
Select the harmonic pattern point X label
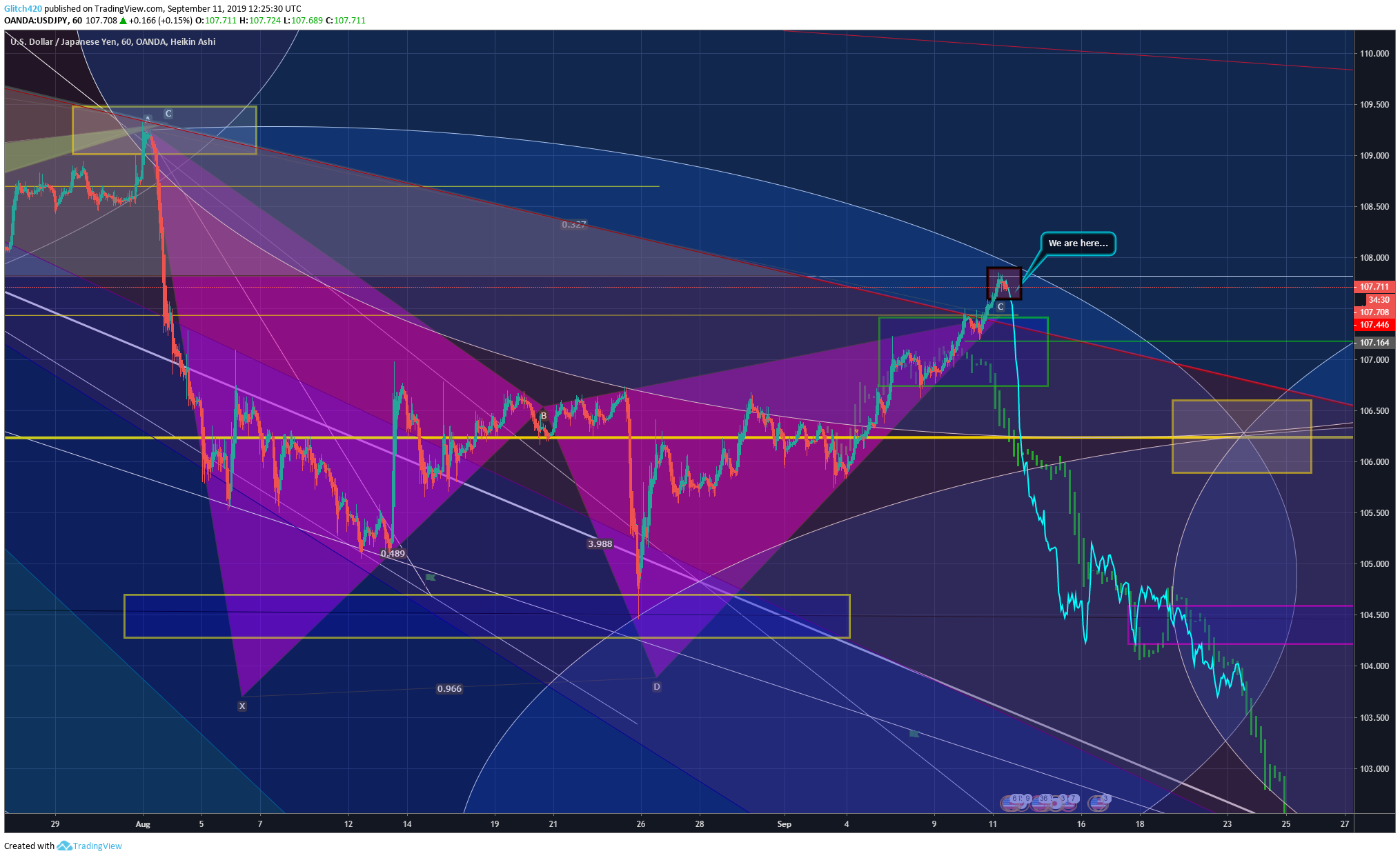point(242,706)
